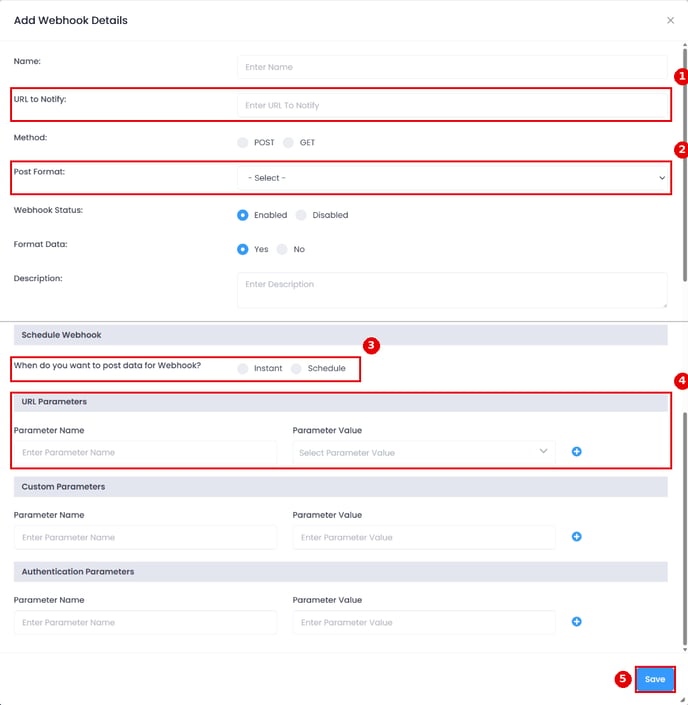Set Webhook Status to Disabled
688x705 pixels.
click(301, 215)
